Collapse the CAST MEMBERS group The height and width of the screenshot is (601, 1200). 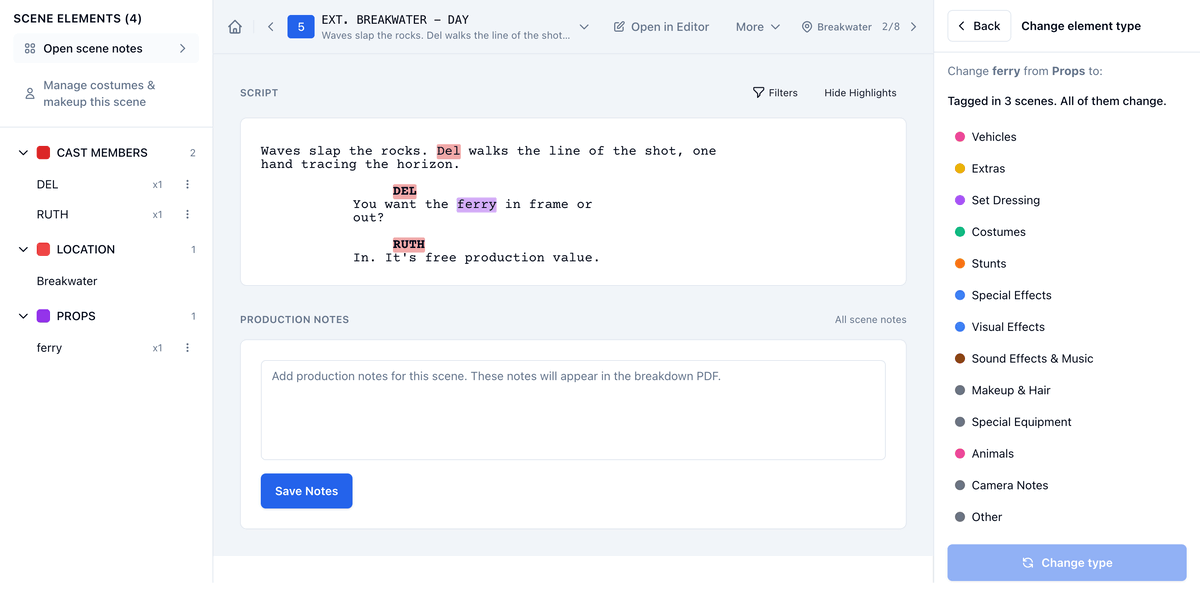point(23,153)
